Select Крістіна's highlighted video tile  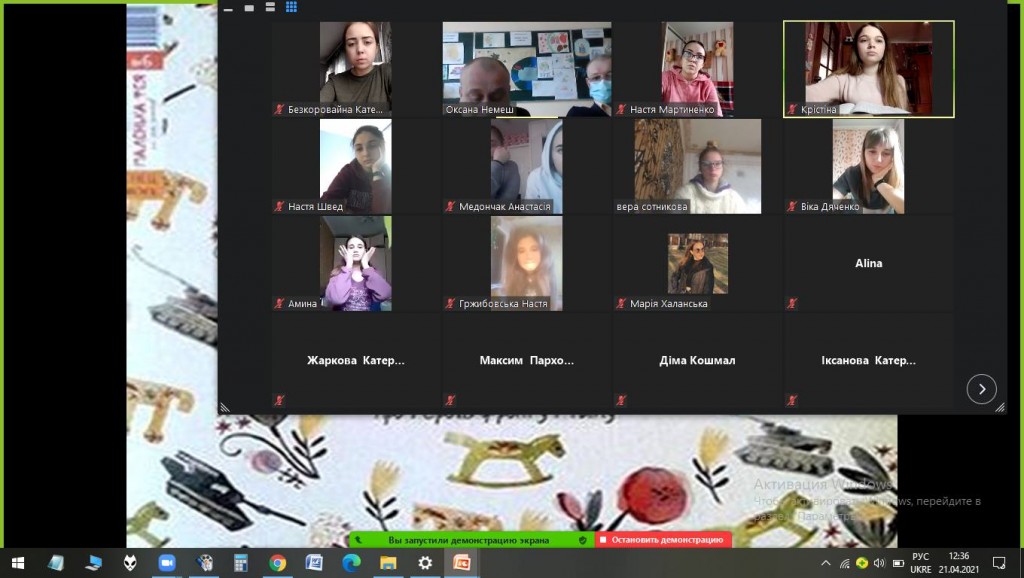868,69
